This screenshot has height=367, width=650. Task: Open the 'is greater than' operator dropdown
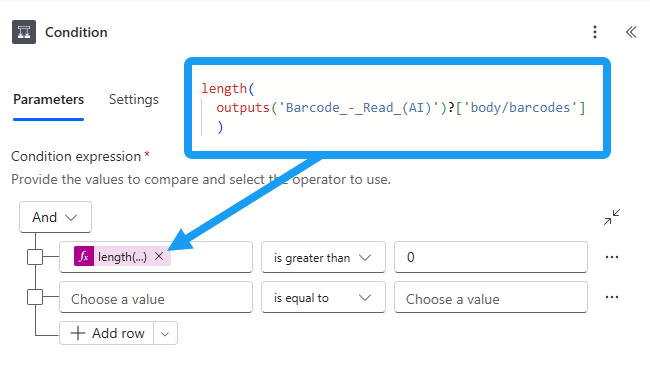pyautogui.click(x=323, y=257)
